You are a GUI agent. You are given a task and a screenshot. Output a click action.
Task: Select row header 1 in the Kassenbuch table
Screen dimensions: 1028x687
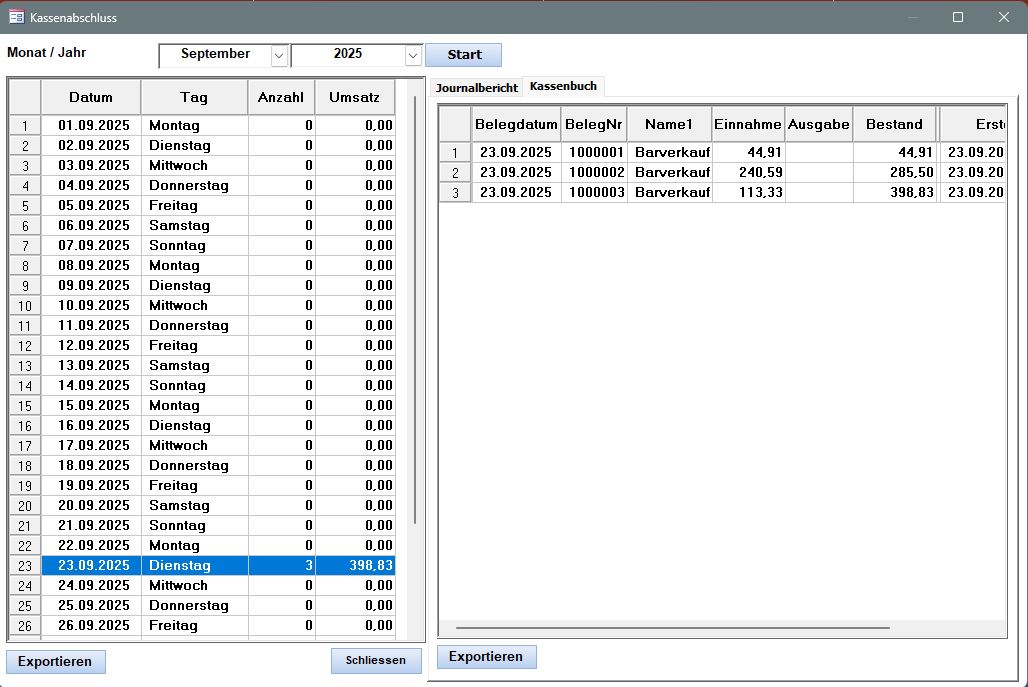[455, 153]
